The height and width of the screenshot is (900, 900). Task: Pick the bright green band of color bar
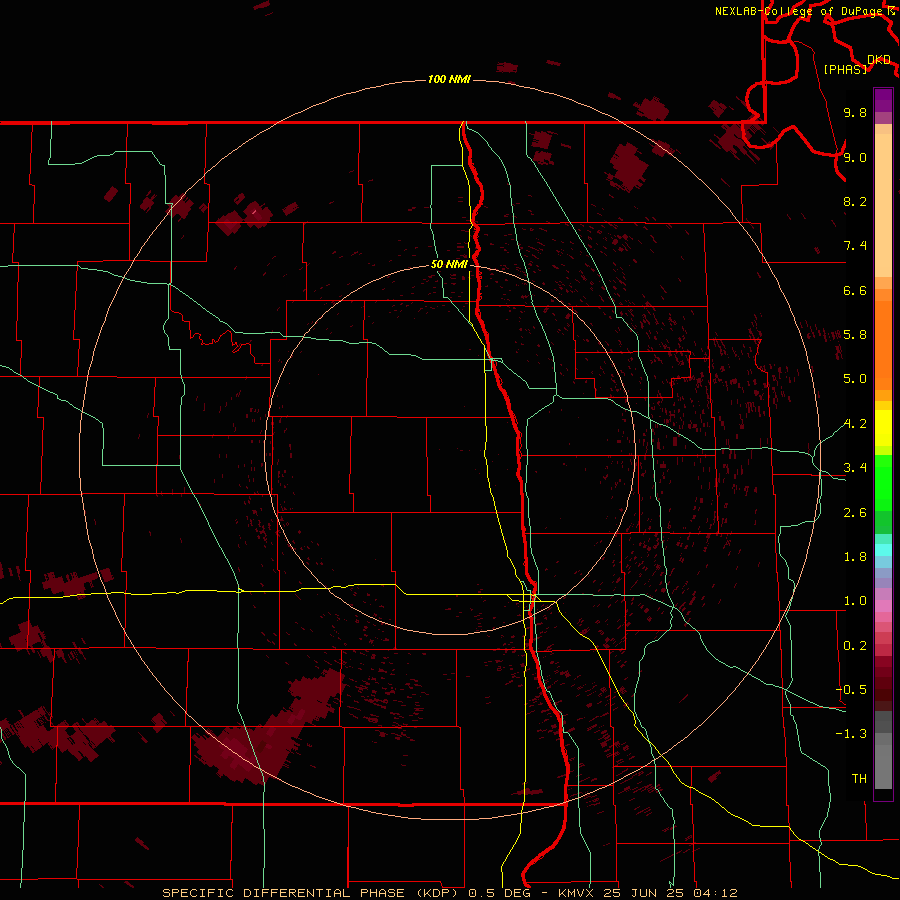(x=883, y=482)
